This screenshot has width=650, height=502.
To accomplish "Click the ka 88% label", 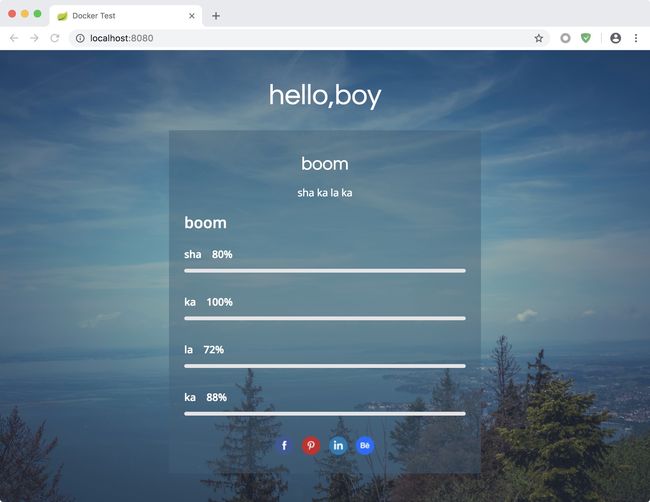I will click(205, 397).
